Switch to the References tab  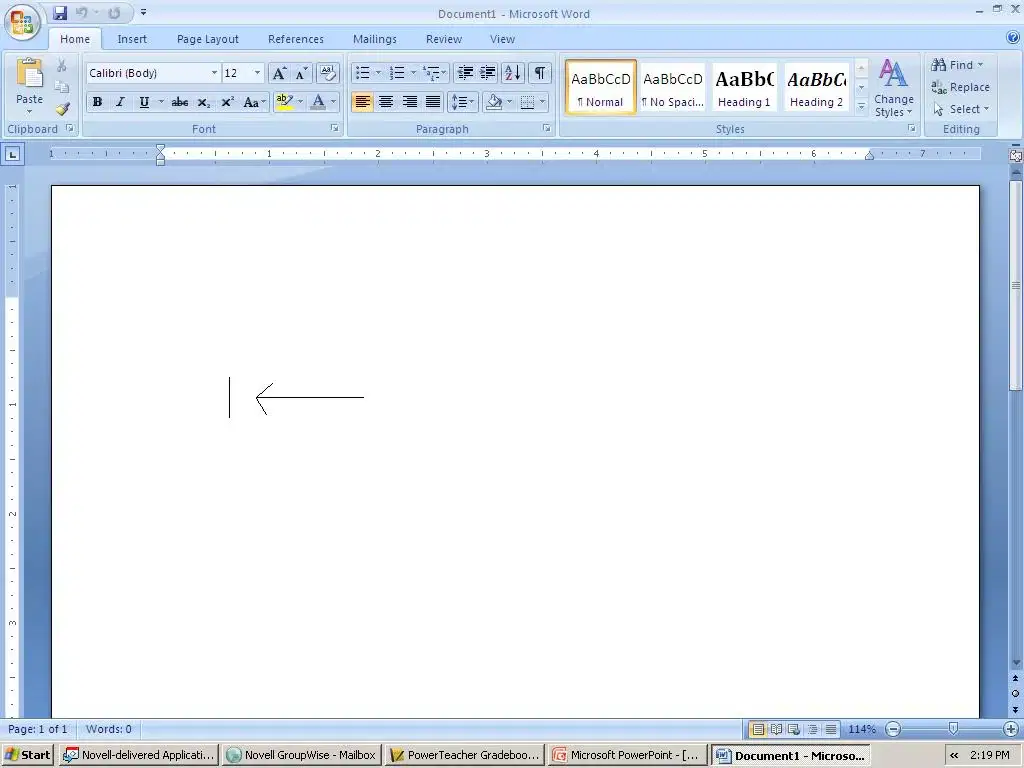[296, 39]
